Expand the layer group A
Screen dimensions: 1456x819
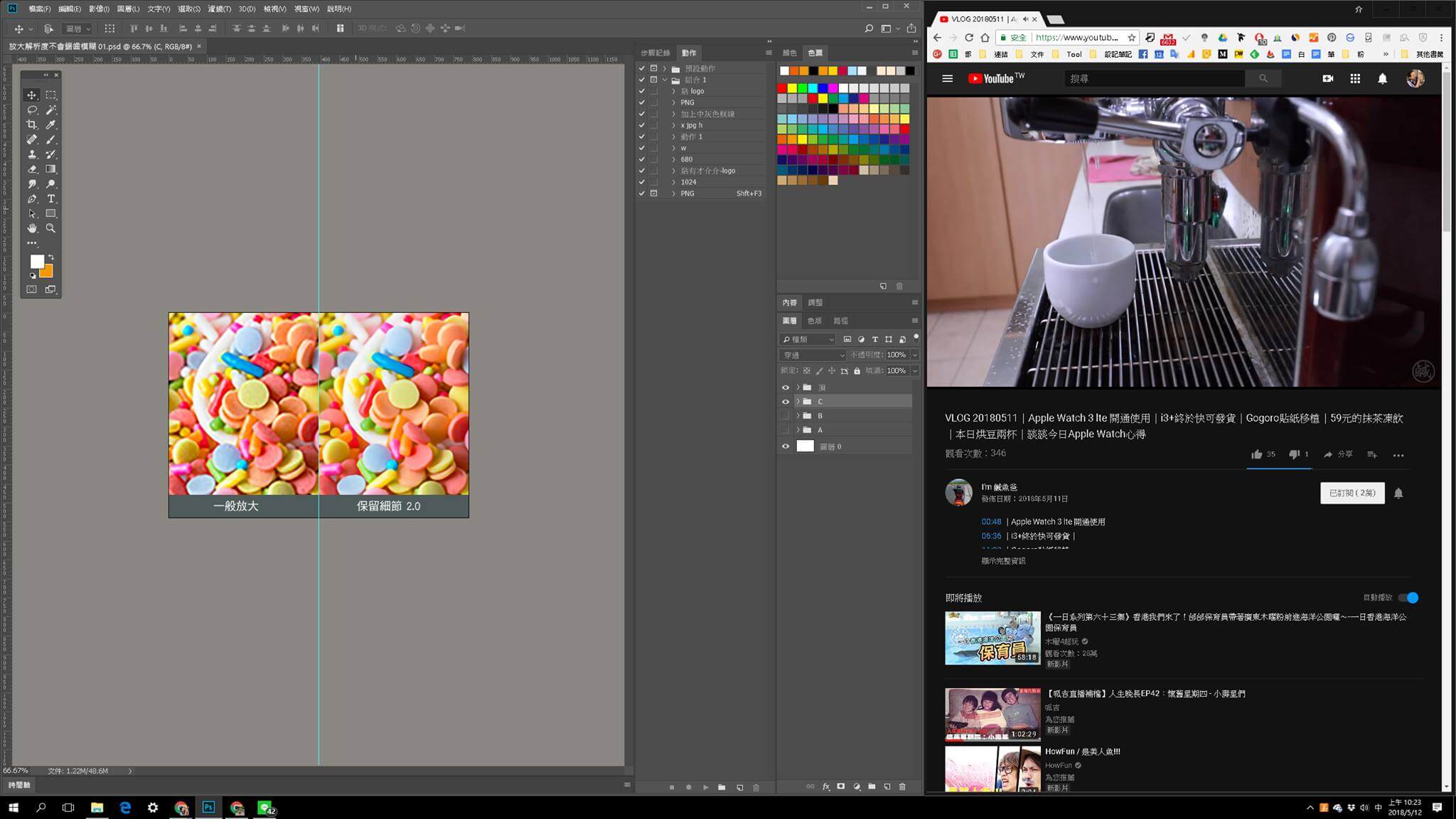(798, 430)
